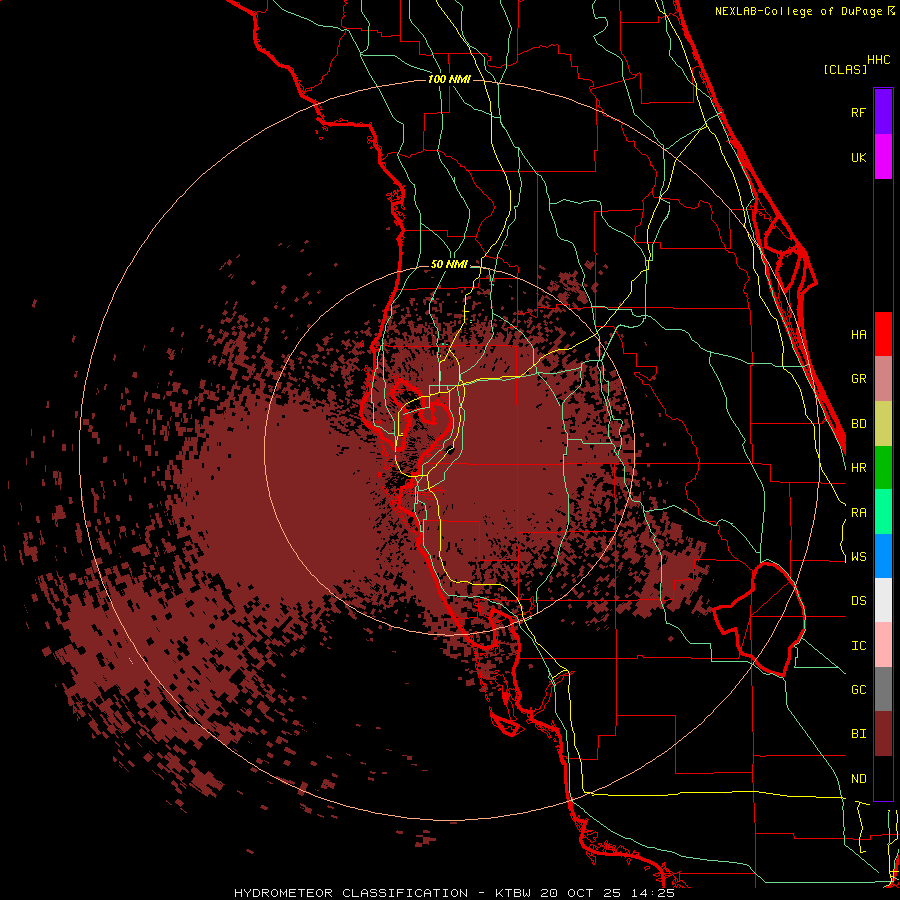Click the "HA" legend label

[x=858, y=334]
